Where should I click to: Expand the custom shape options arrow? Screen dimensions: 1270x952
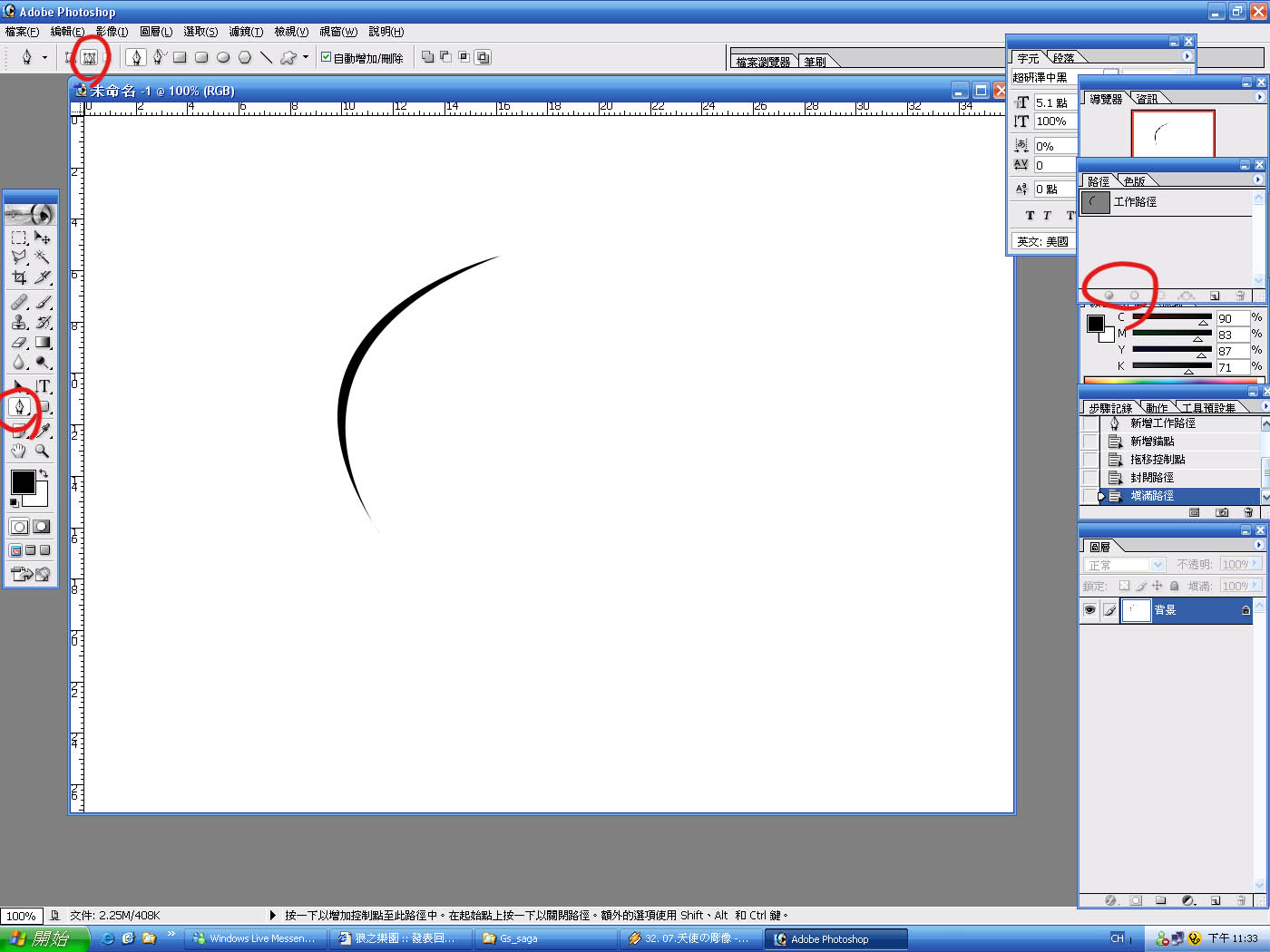[306, 57]
